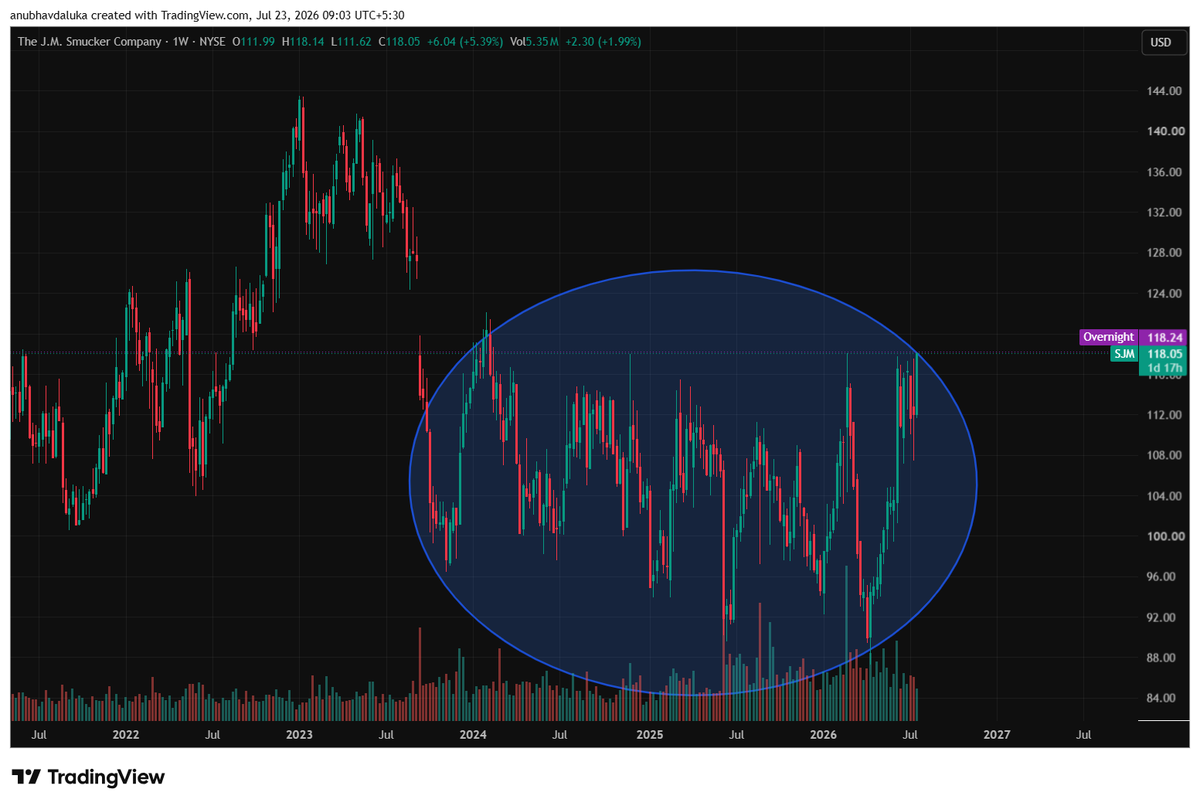Click the H118.14 high value

303,42
